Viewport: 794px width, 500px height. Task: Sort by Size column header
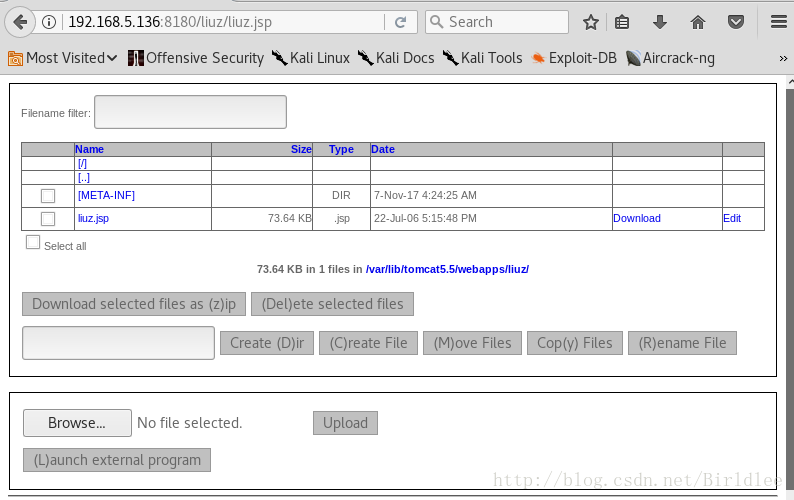pyautogui.click(x=301, y=149)
